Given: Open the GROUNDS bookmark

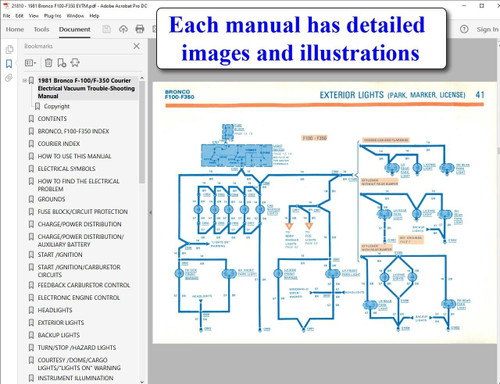Looking at the screenshot, I should pyautogui.click(x=51, y=199).
